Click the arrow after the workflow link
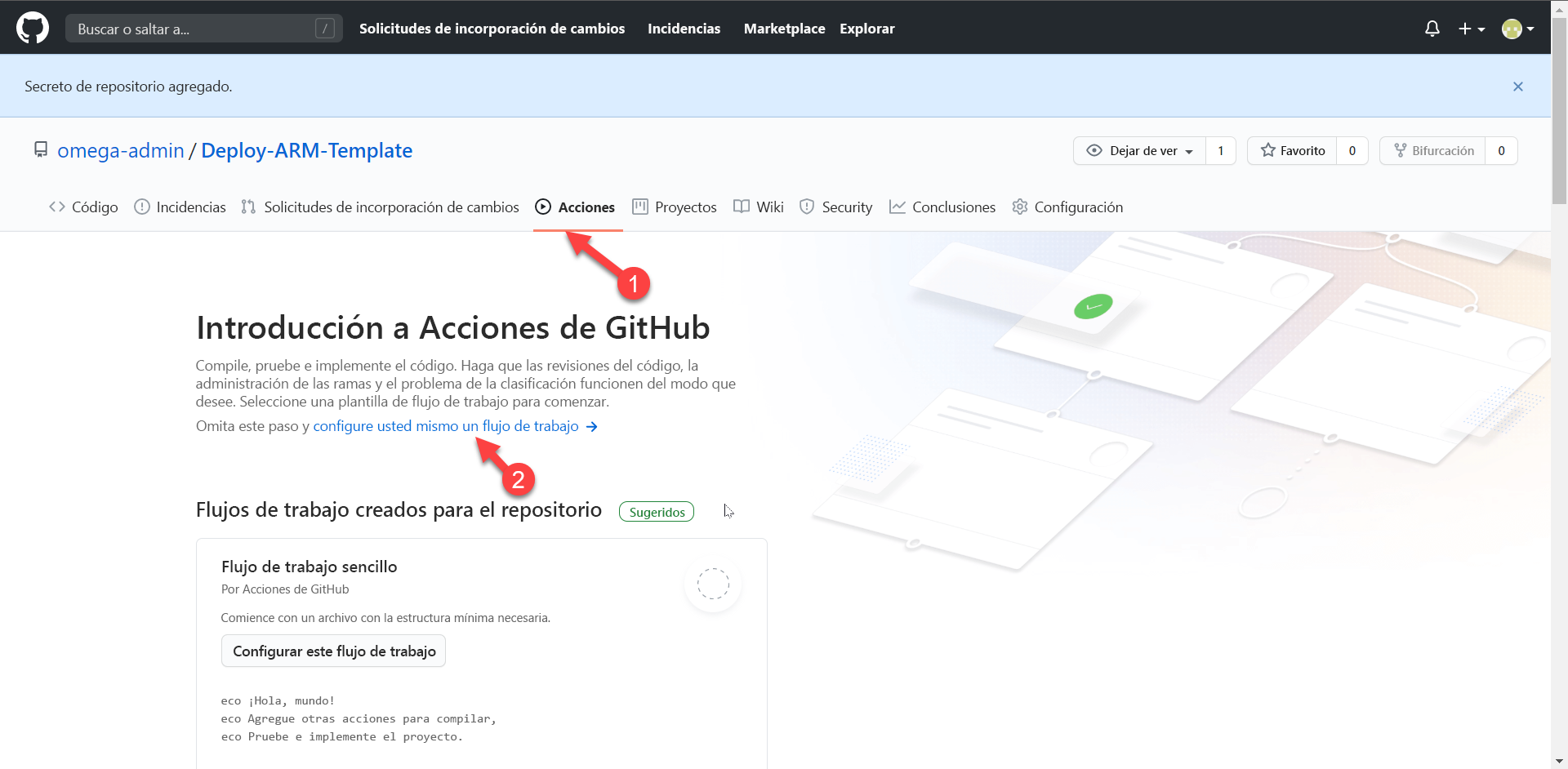Image resolution: width=1568 pixels, height=769 pixels. coord(592,427)
